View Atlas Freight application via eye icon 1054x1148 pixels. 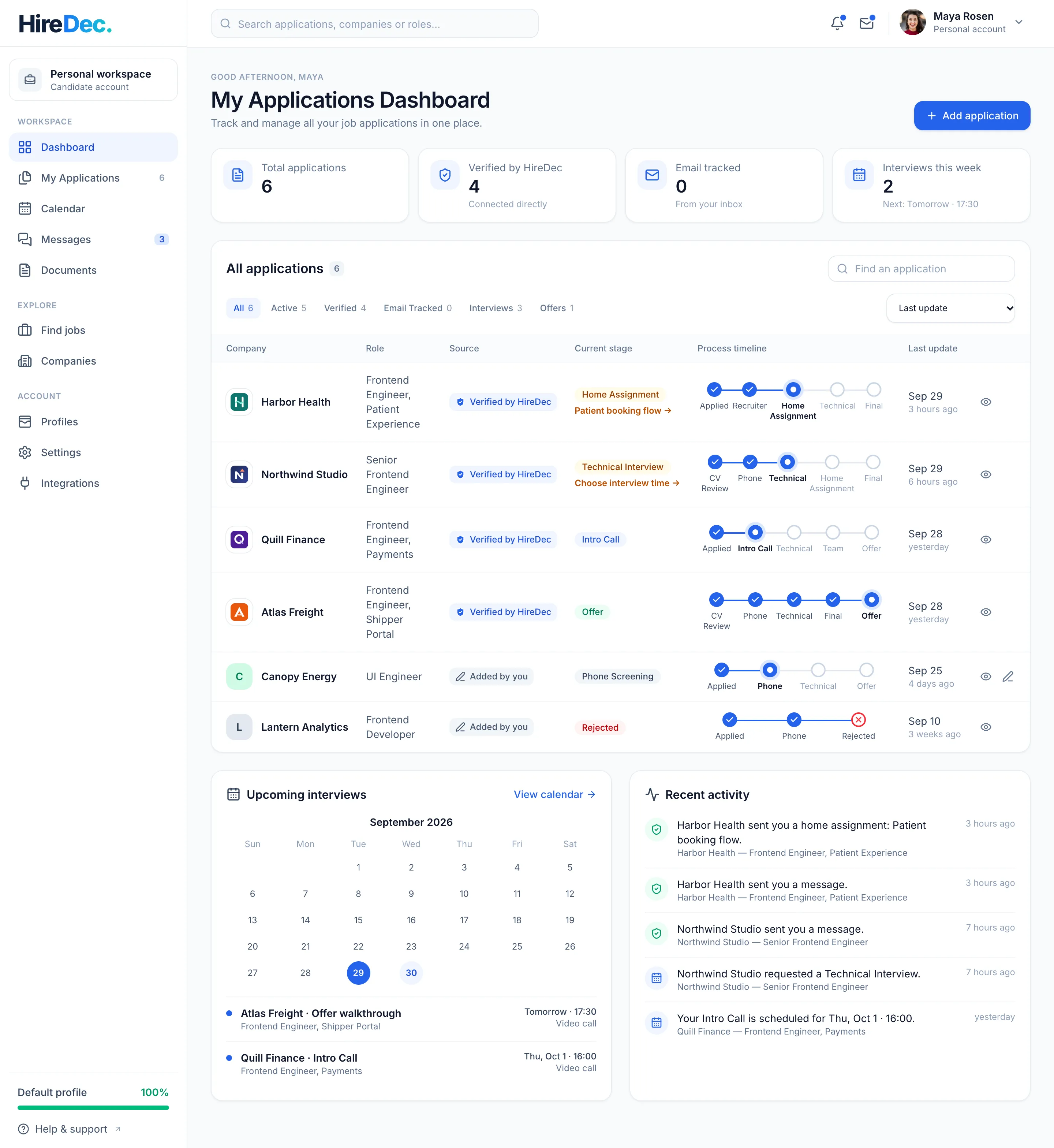(x=986, y=612)
